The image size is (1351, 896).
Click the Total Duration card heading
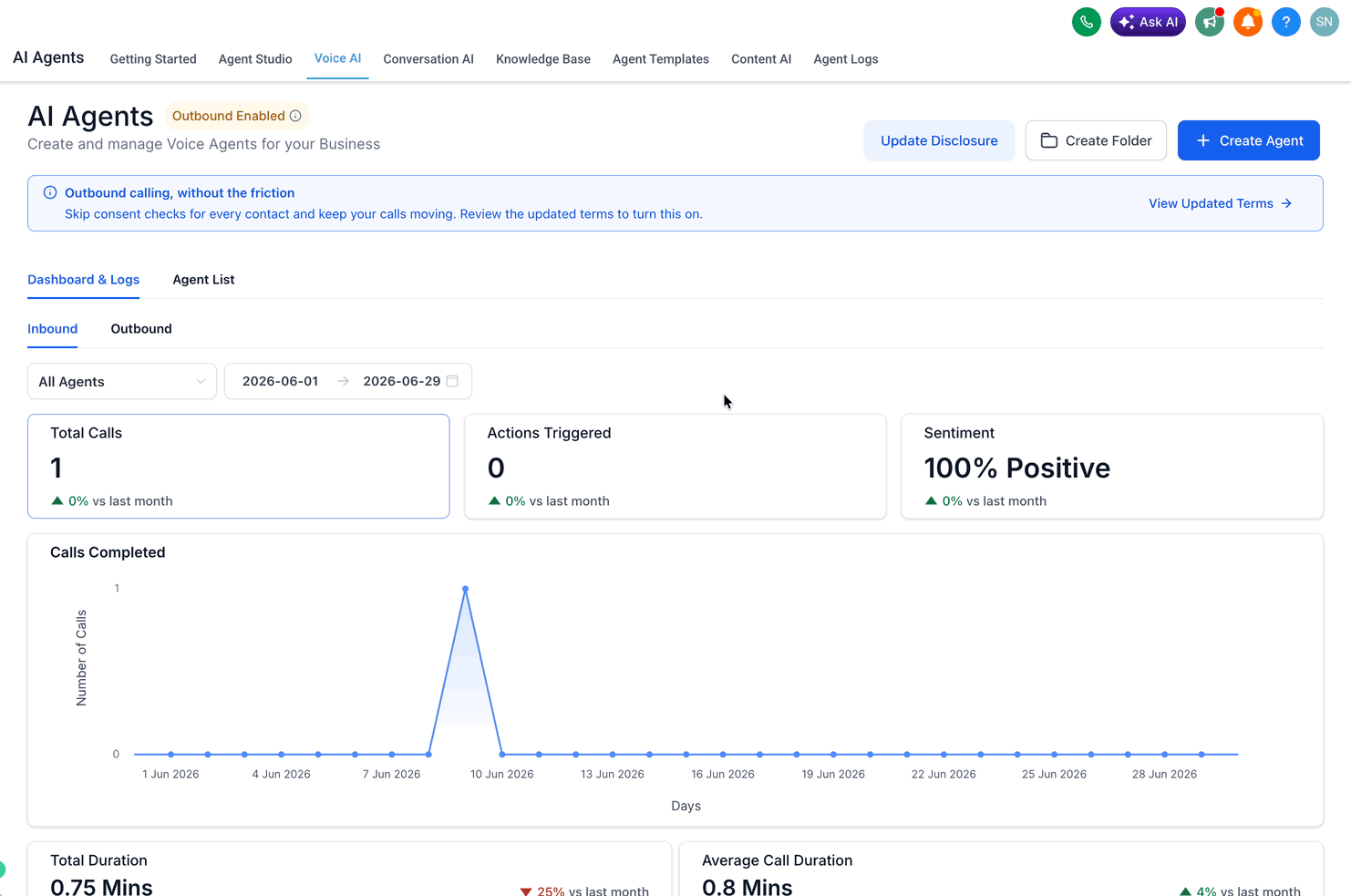click(98, 860)
